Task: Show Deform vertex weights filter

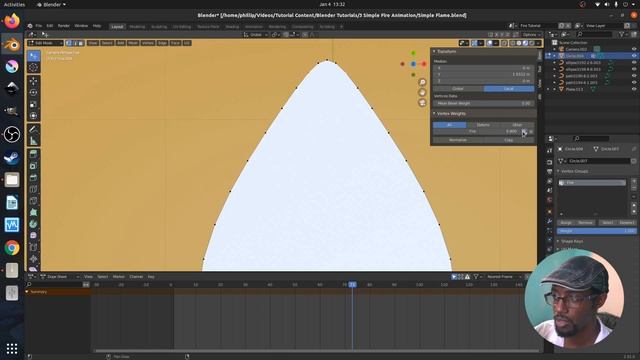Action: (483, 124)
